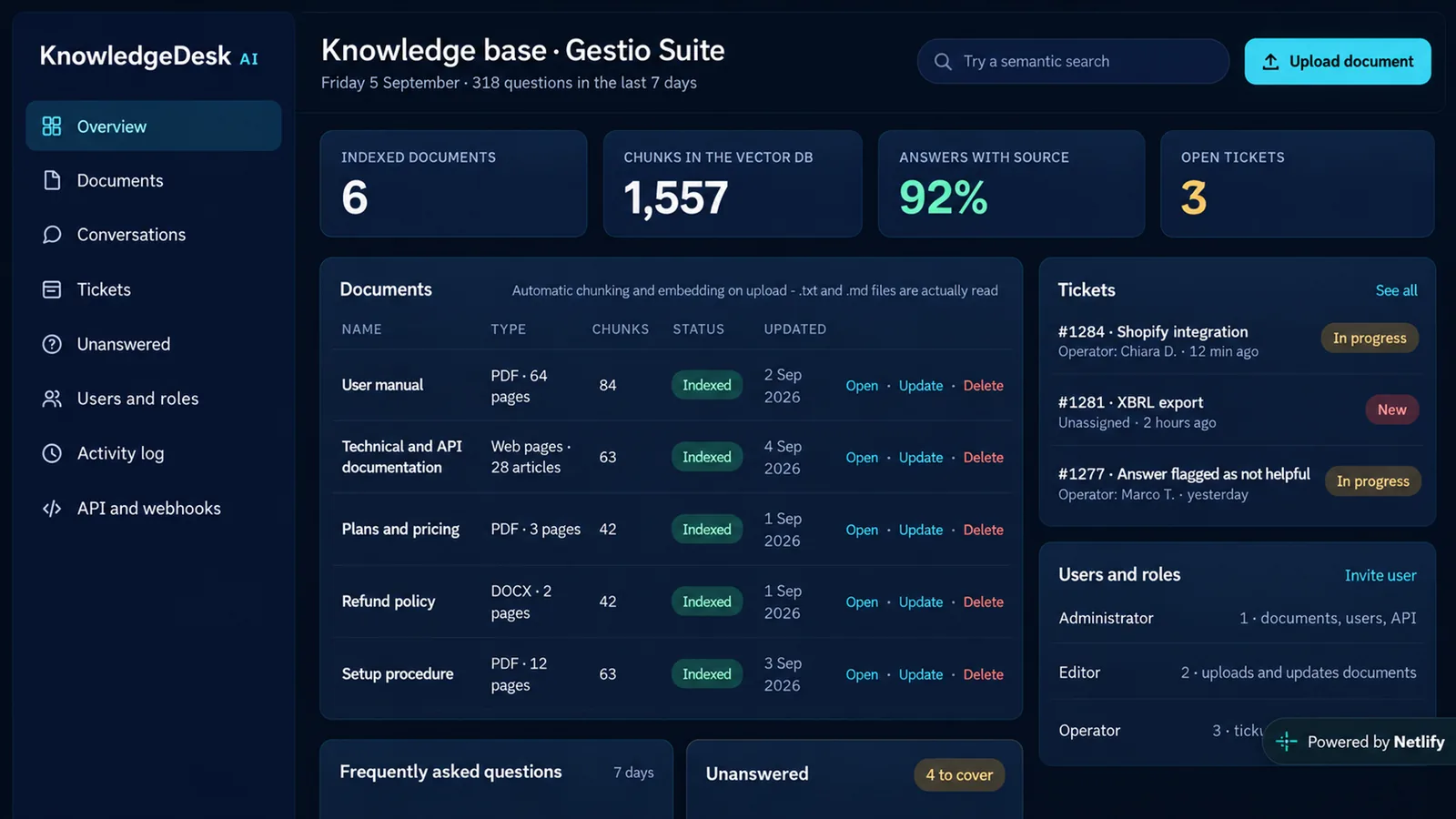Update the Setup procedure document

921,674
